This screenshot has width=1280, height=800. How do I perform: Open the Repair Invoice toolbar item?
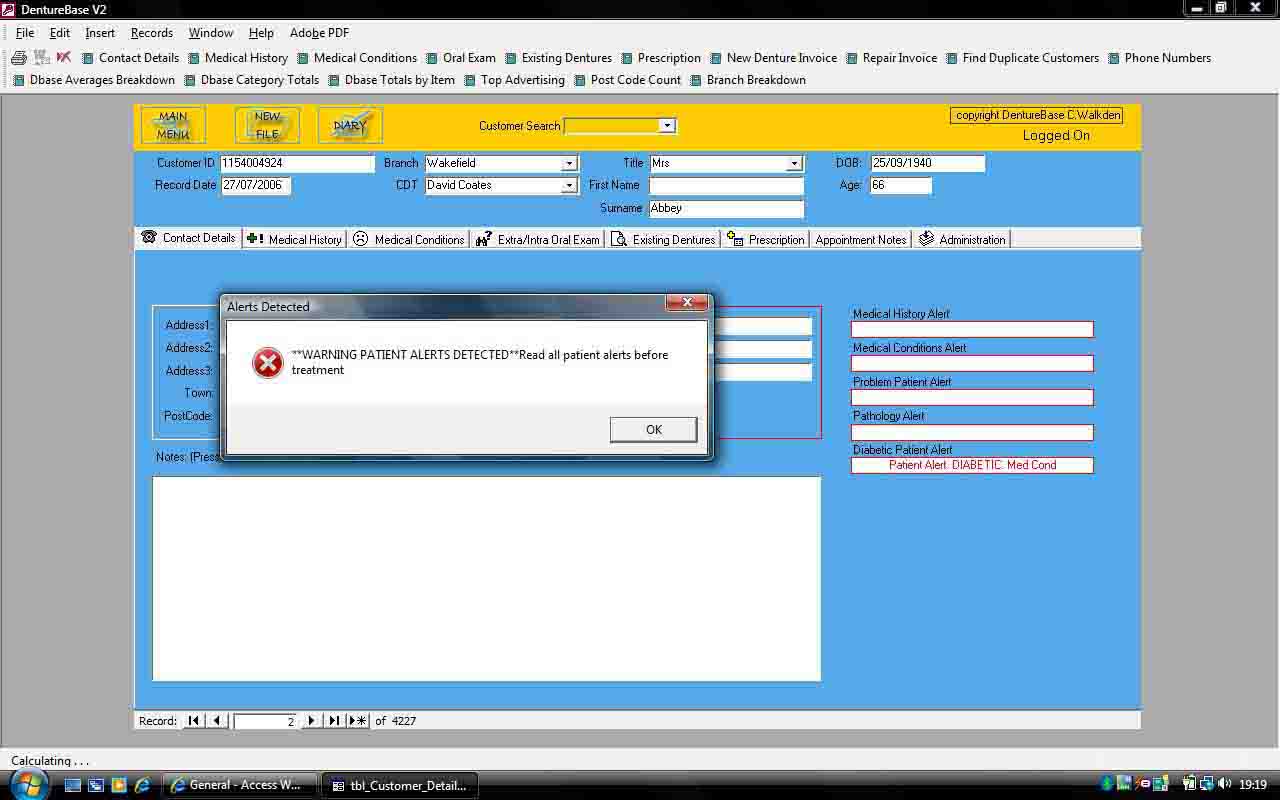(892, 58)
